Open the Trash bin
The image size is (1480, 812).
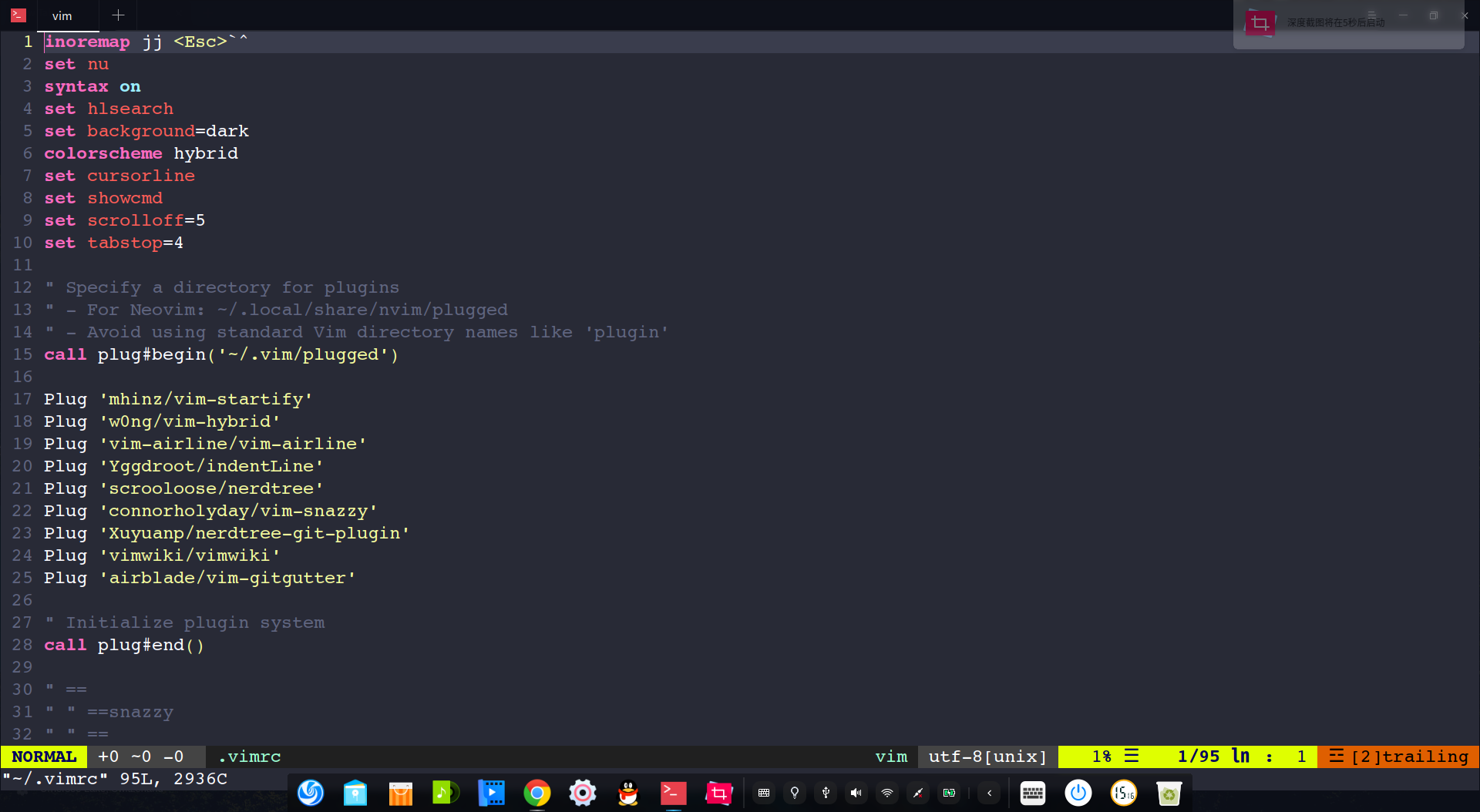[1169, 793]
